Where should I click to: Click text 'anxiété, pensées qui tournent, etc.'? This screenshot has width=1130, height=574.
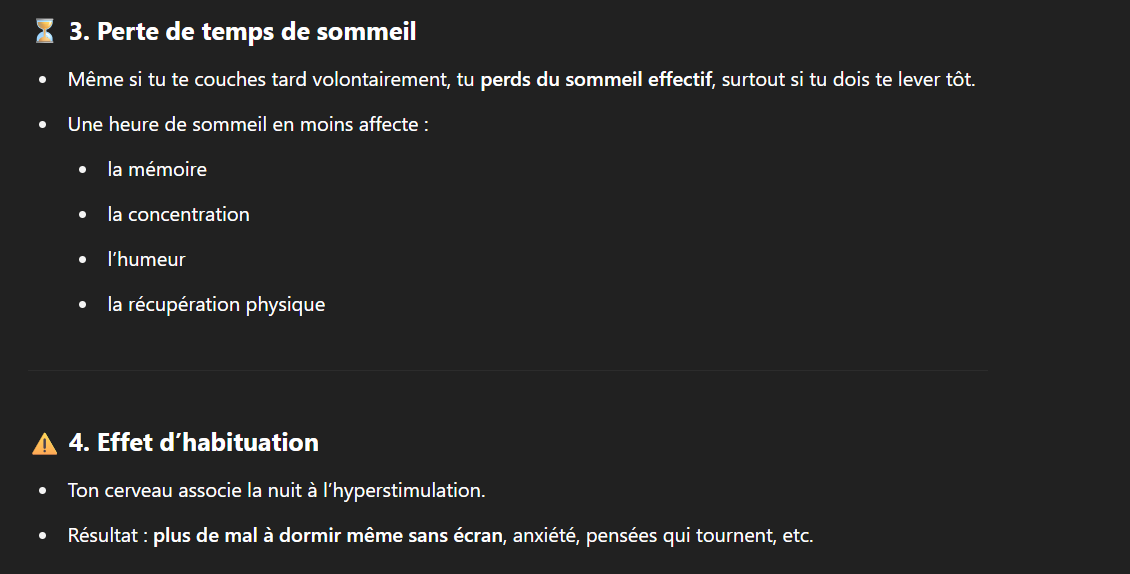pyautogui.click(x=663, y=536)
